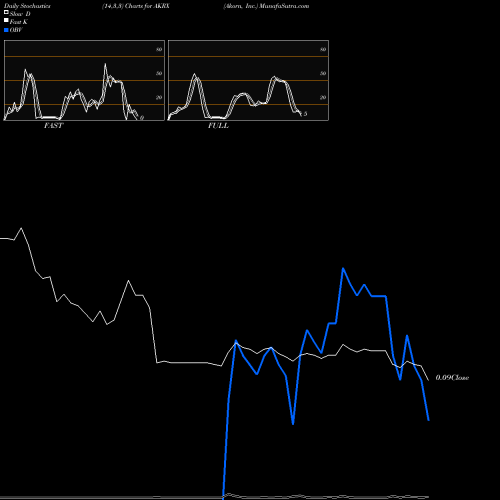Image resolution: width=500 pixels, height=500 pixels.
Task: Click the final value 5 in the FULL chart
Action: 305,114
